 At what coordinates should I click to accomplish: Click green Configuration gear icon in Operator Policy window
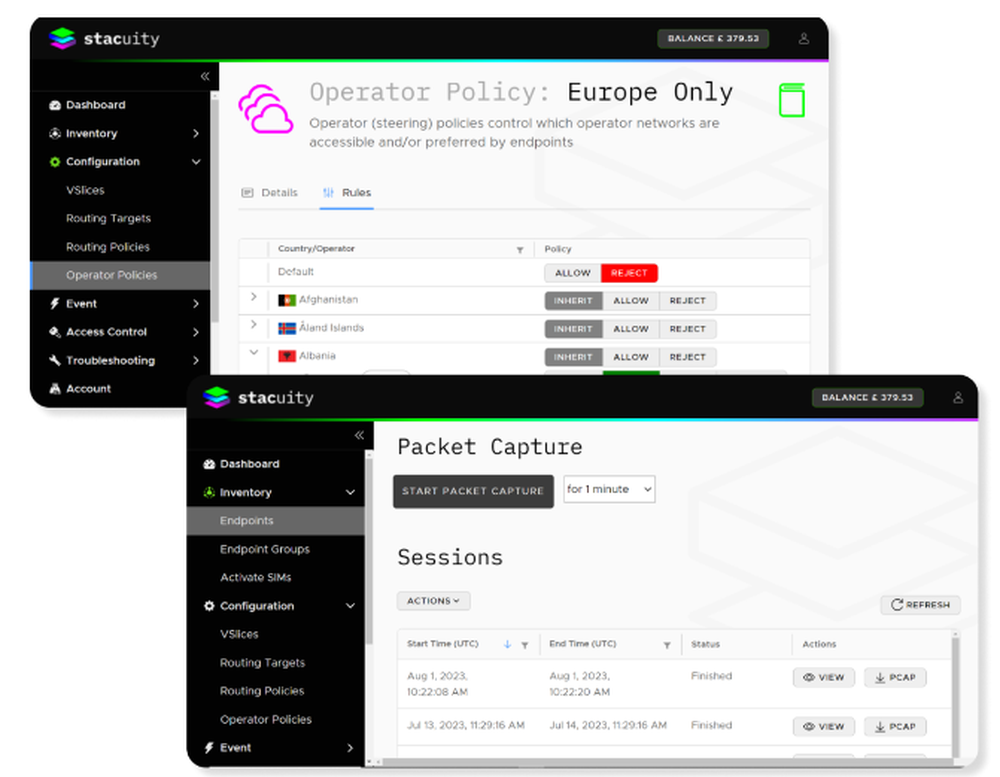[x=55, y=162]
